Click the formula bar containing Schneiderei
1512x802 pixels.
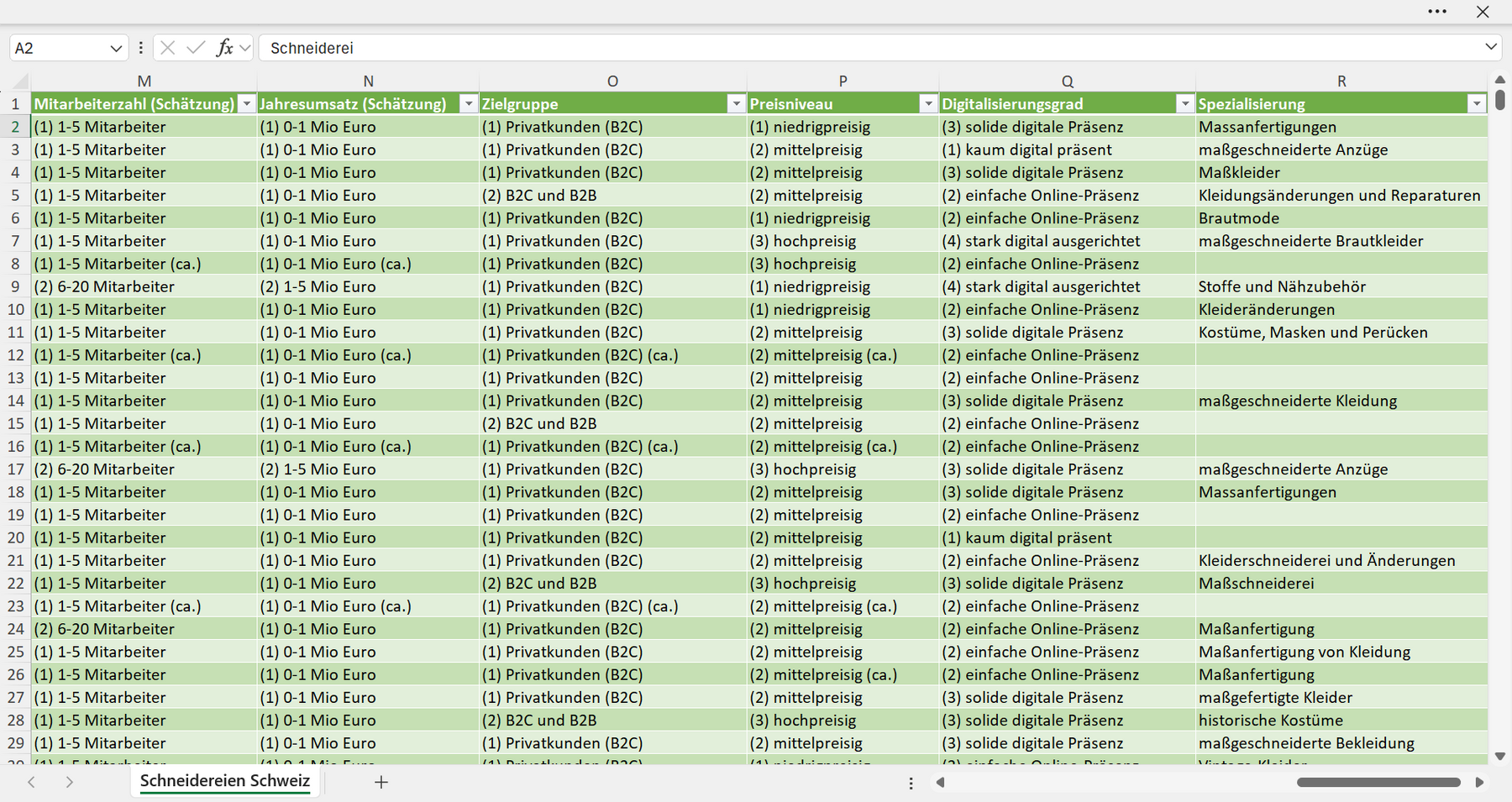(869, 48)
